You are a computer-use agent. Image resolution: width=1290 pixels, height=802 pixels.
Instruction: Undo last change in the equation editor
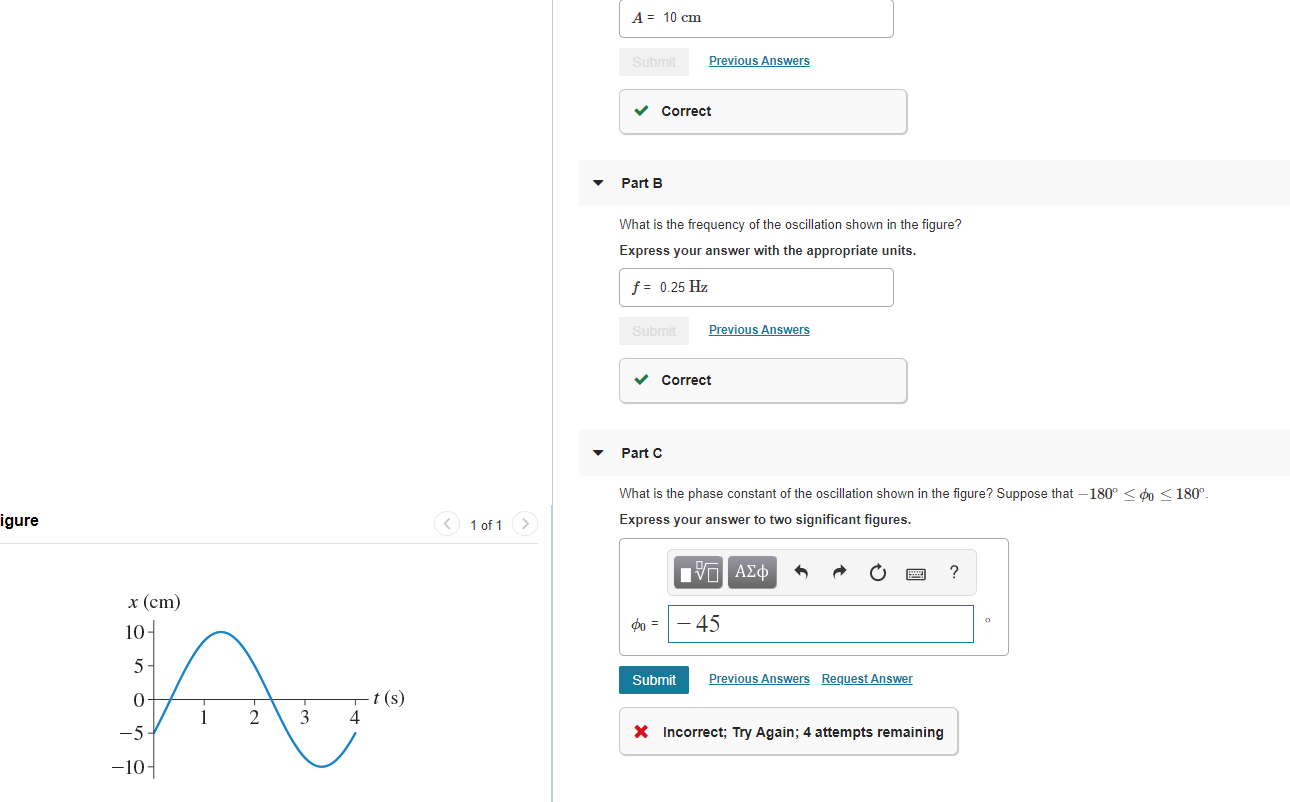click(800, 572)
